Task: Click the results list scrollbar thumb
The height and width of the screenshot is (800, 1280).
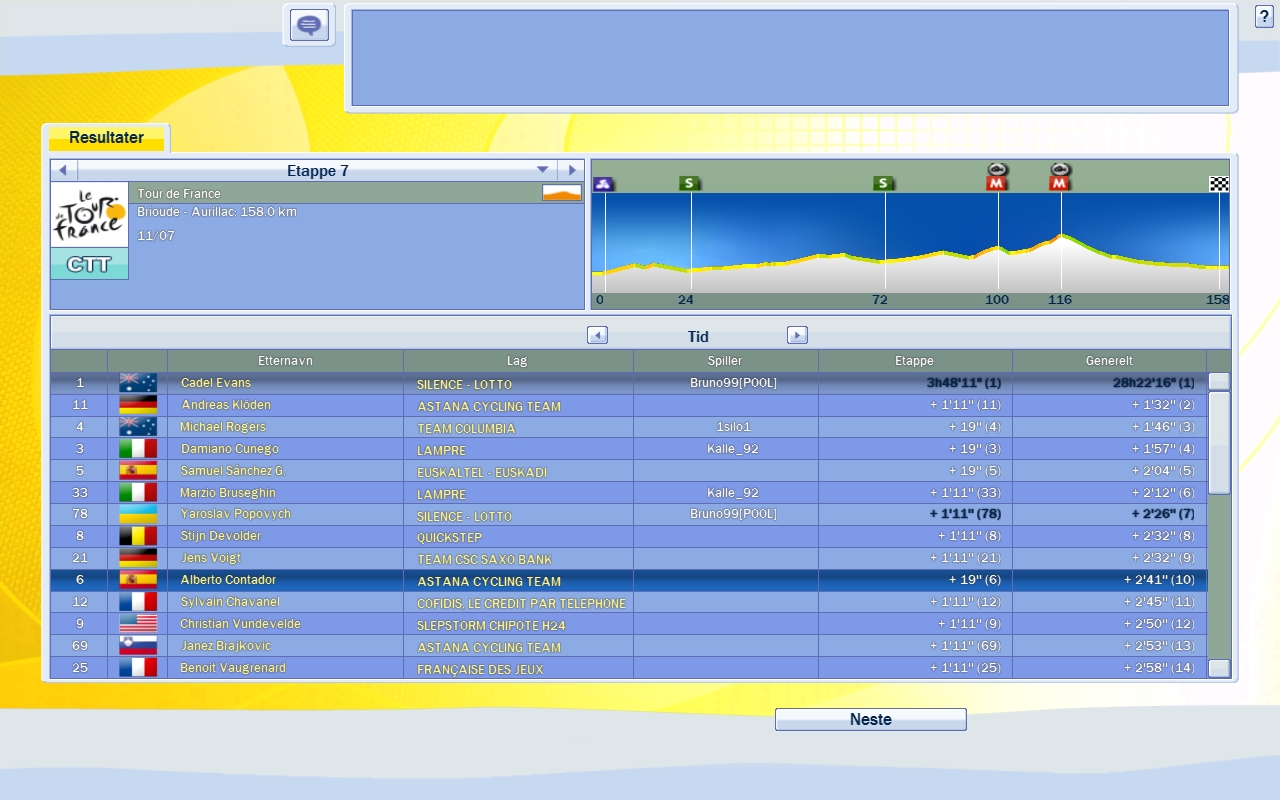Action: (1219, 443)
